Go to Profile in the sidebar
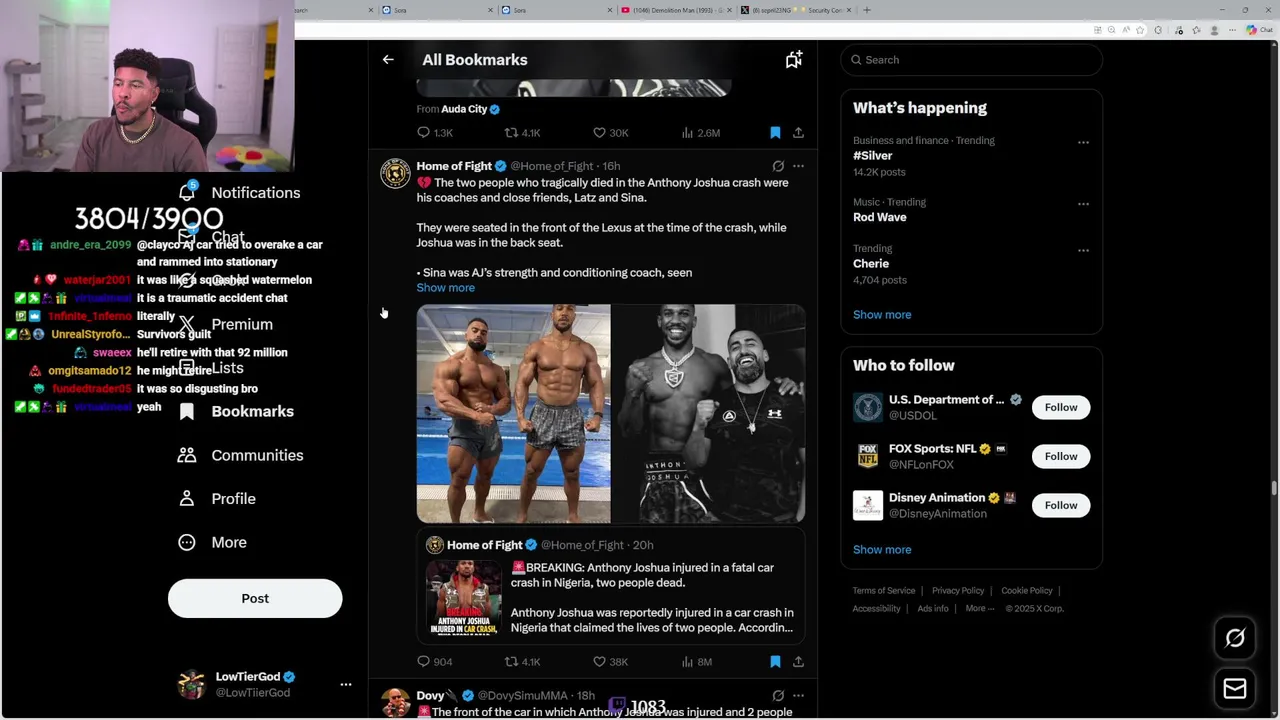1280x720 pixels. click(218, 498)
